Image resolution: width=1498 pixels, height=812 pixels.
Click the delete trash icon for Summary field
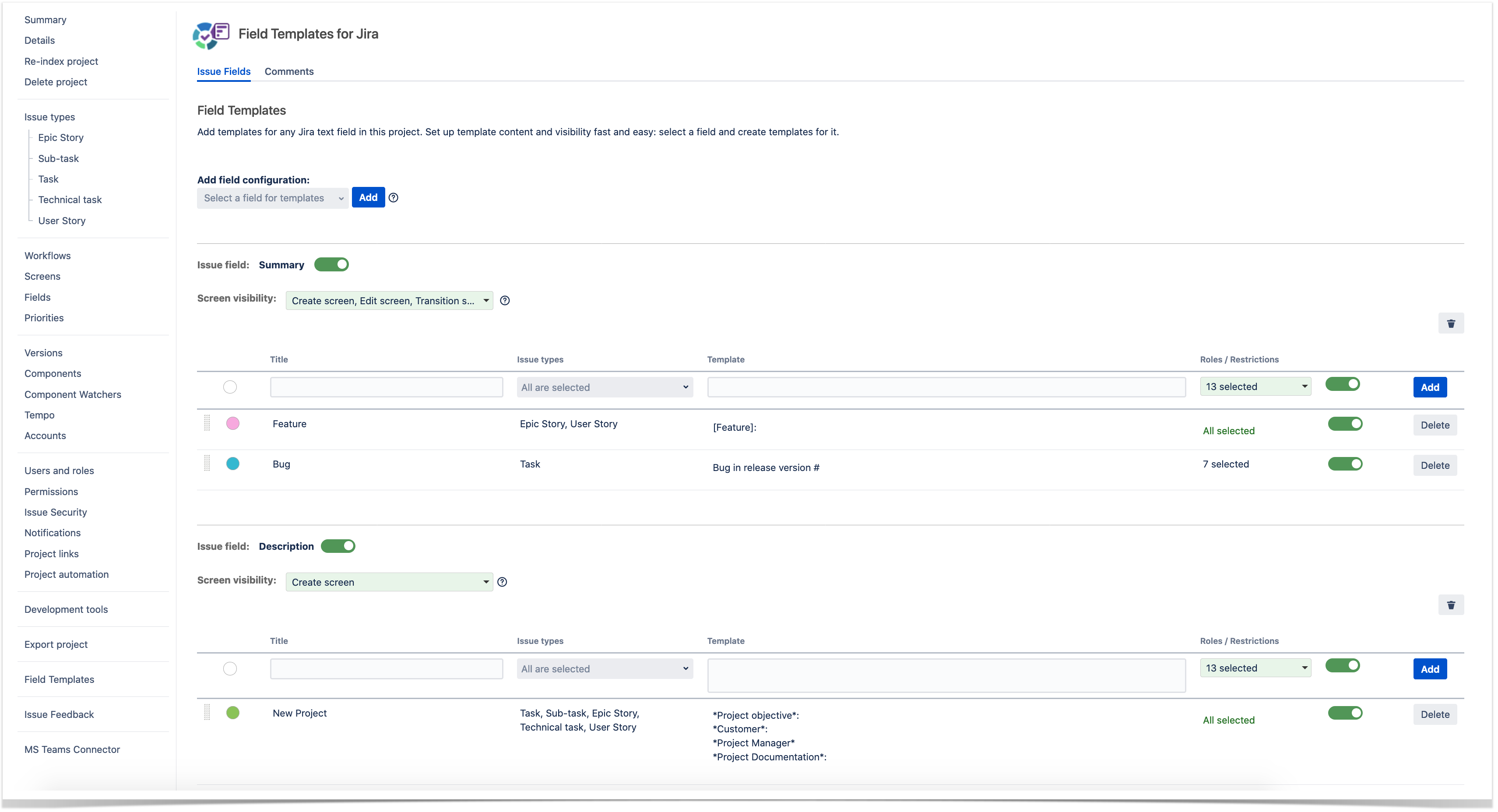1451,323
